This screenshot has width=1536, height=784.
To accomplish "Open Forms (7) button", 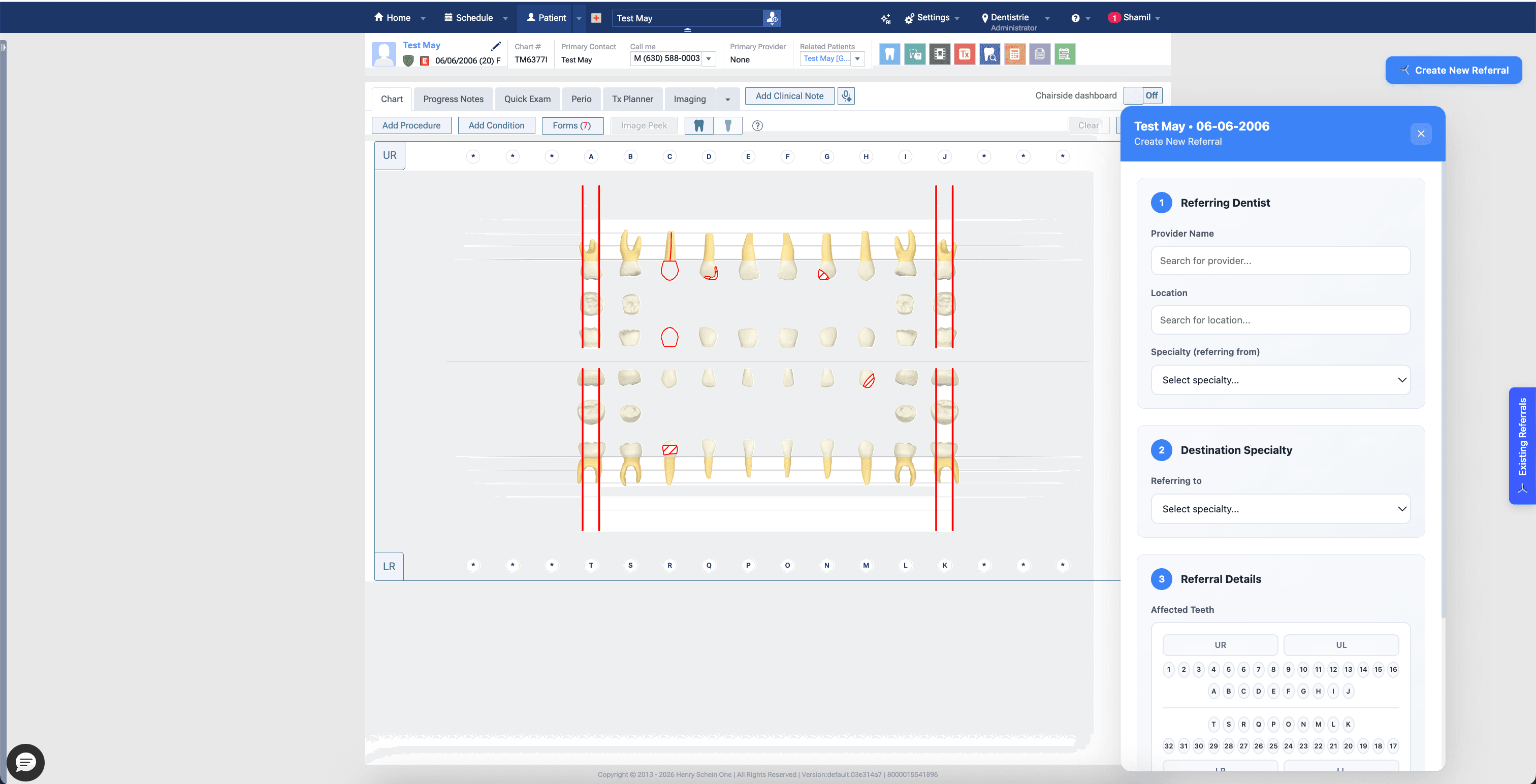I will coord(572,125).
